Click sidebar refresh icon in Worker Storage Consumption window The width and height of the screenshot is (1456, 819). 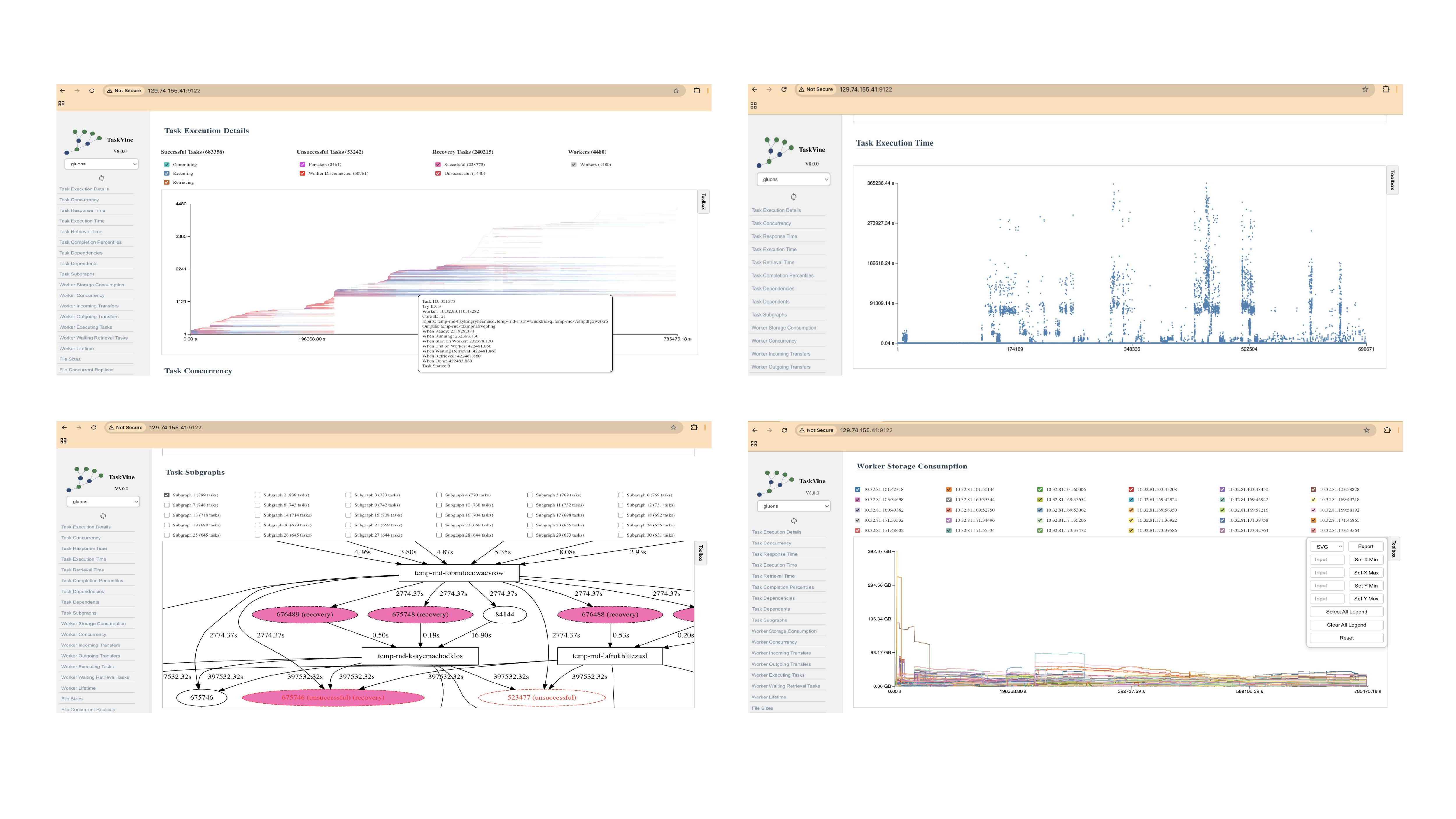point(794,521)
